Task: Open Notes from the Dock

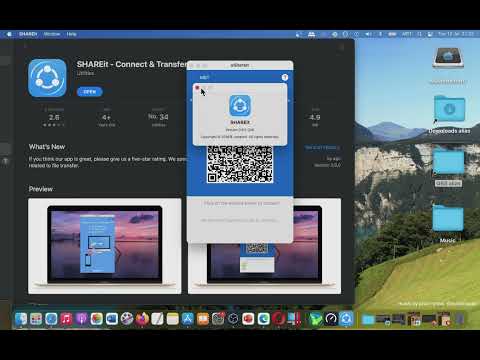Action: (172, 319)
